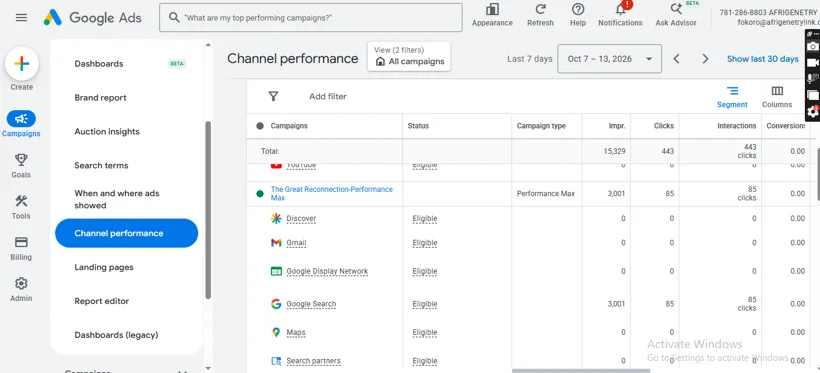This screenshot has width=820, height=373.
Task: Open the Tools wrench icon
Action: coord(21,201)
